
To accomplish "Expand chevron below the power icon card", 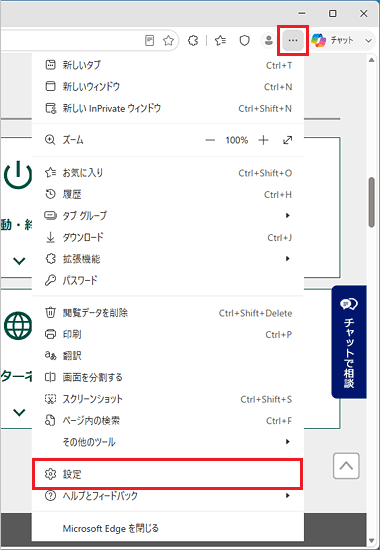I will (19, 261).
